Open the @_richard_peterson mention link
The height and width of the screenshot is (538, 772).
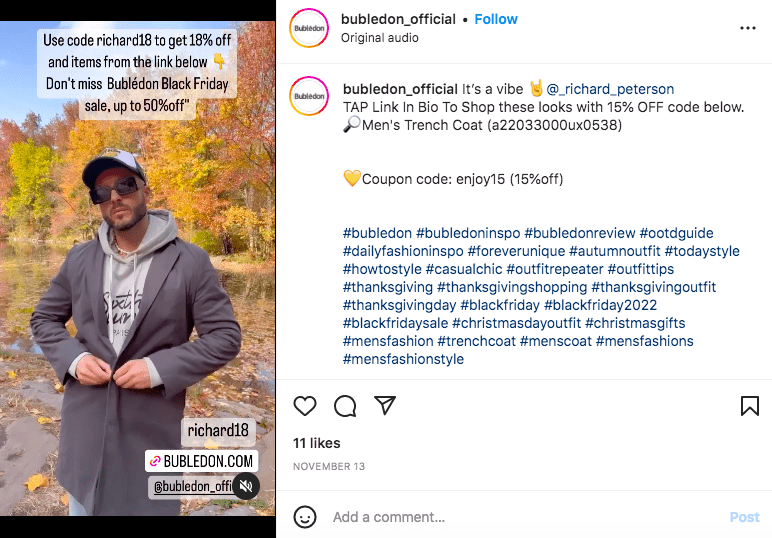[610, 89]
